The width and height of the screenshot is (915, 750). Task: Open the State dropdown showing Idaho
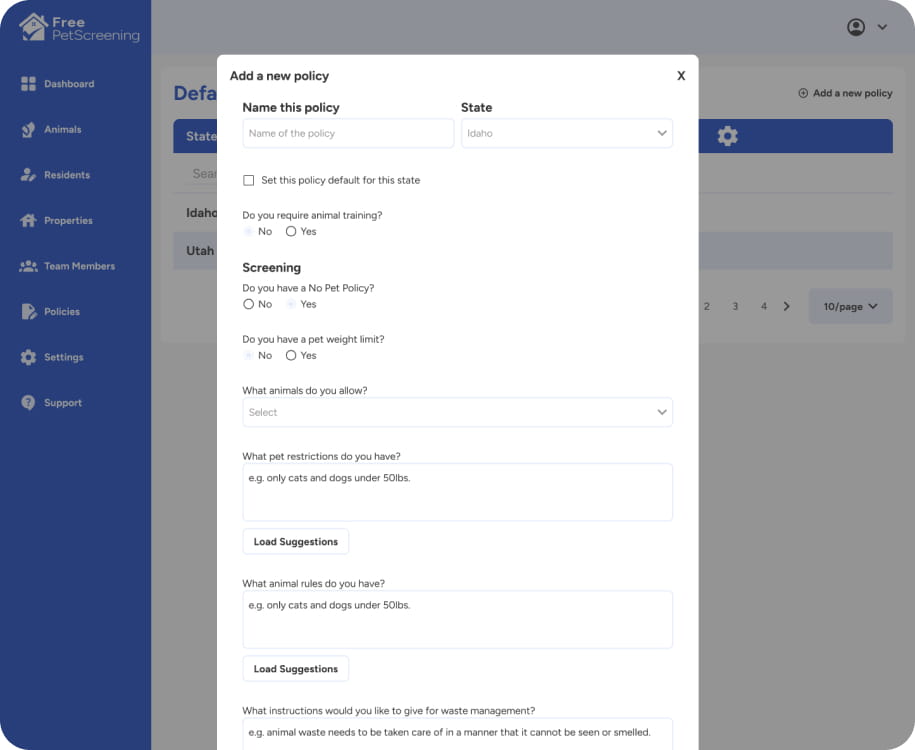click(566, 133)
